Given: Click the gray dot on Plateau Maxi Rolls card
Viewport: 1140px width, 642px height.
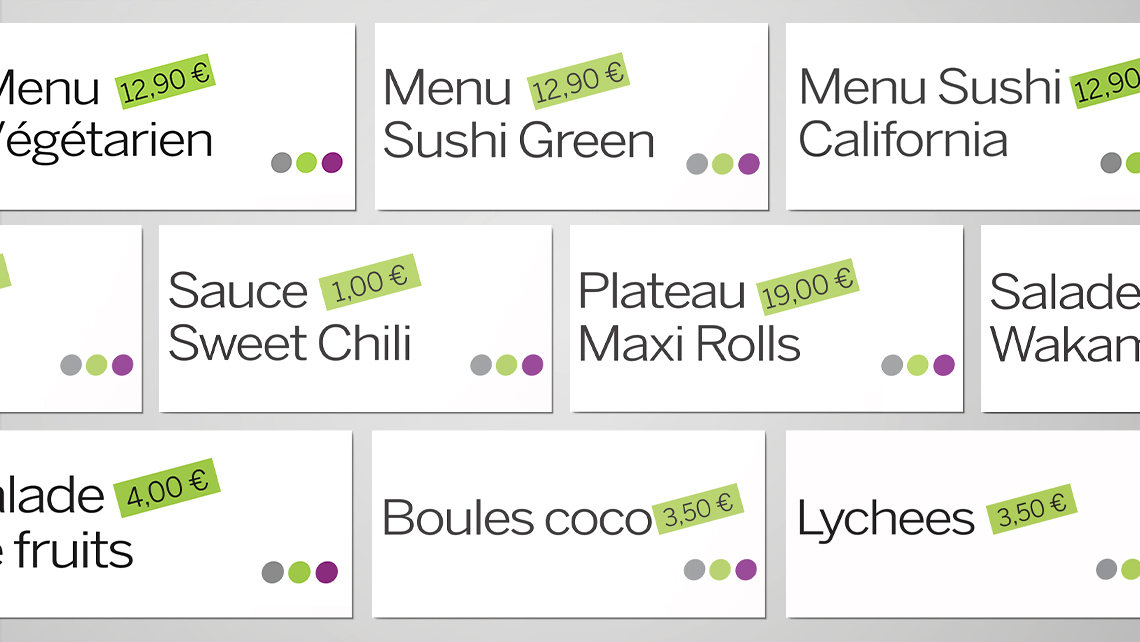Looking at the screenshot, I should click(892, 365).
